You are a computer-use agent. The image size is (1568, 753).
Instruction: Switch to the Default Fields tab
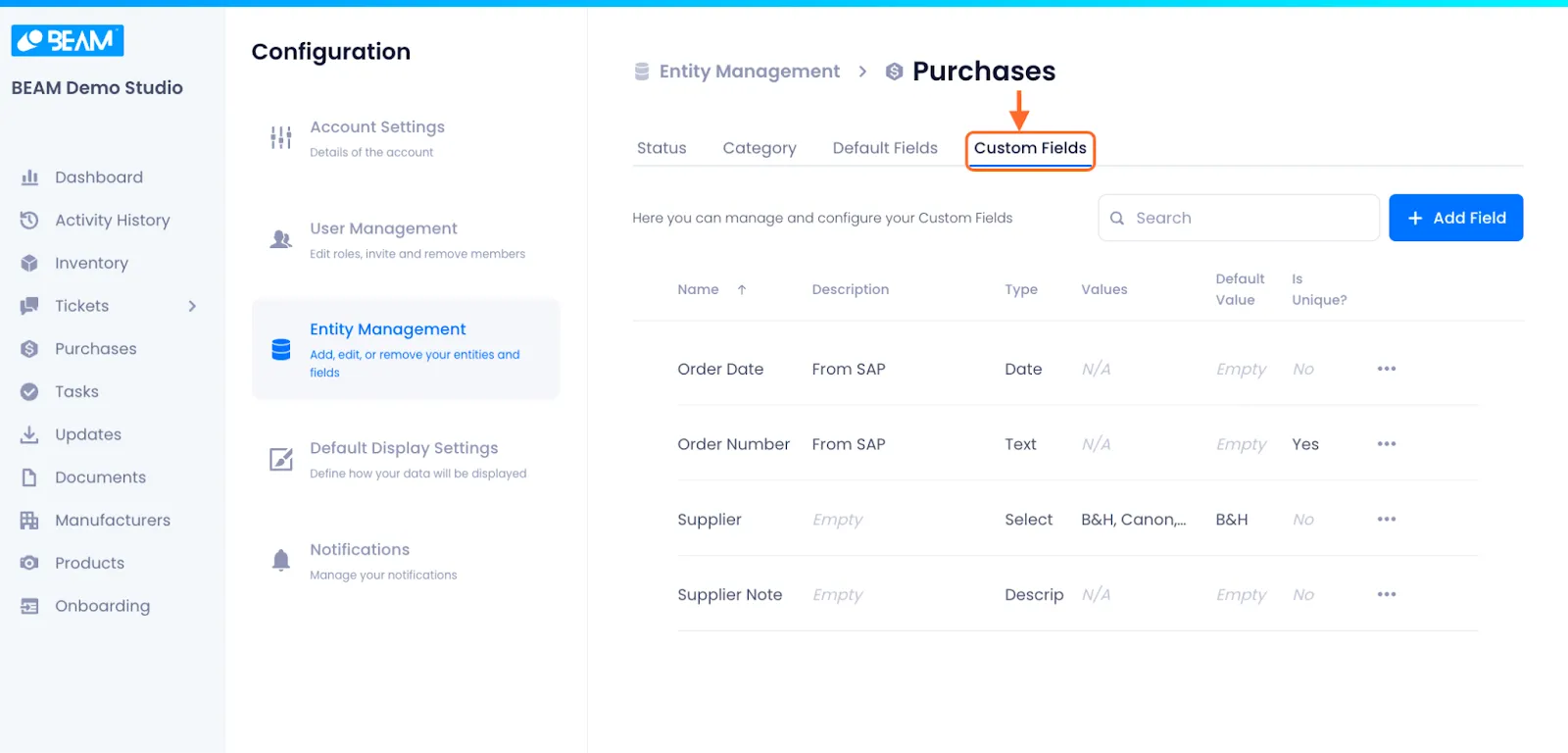(885, 148)
